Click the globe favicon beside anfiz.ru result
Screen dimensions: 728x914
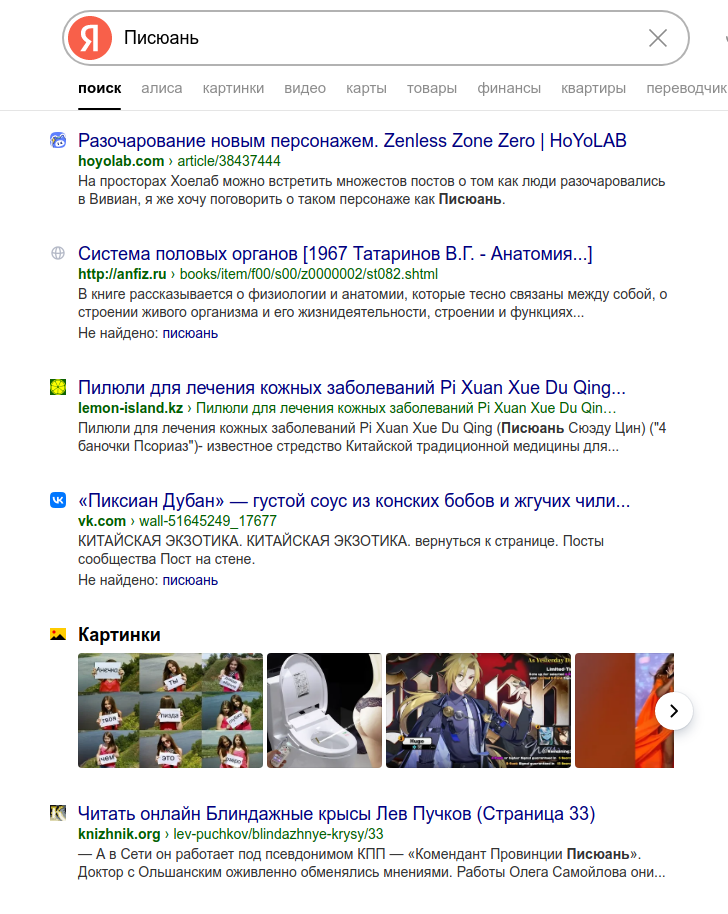click(x=58, y=253)
